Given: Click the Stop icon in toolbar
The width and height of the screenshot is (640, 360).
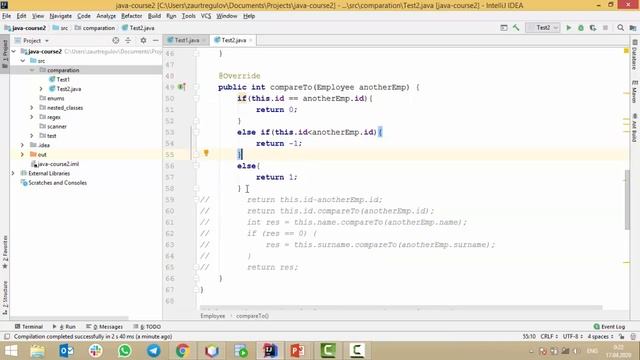Looking at the screenshot, I should 605,28.
